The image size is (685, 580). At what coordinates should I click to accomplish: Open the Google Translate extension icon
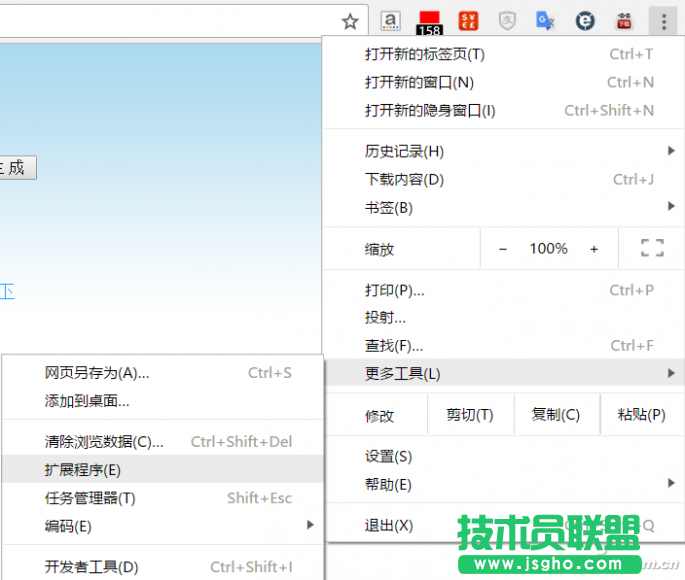click(546, 21)
